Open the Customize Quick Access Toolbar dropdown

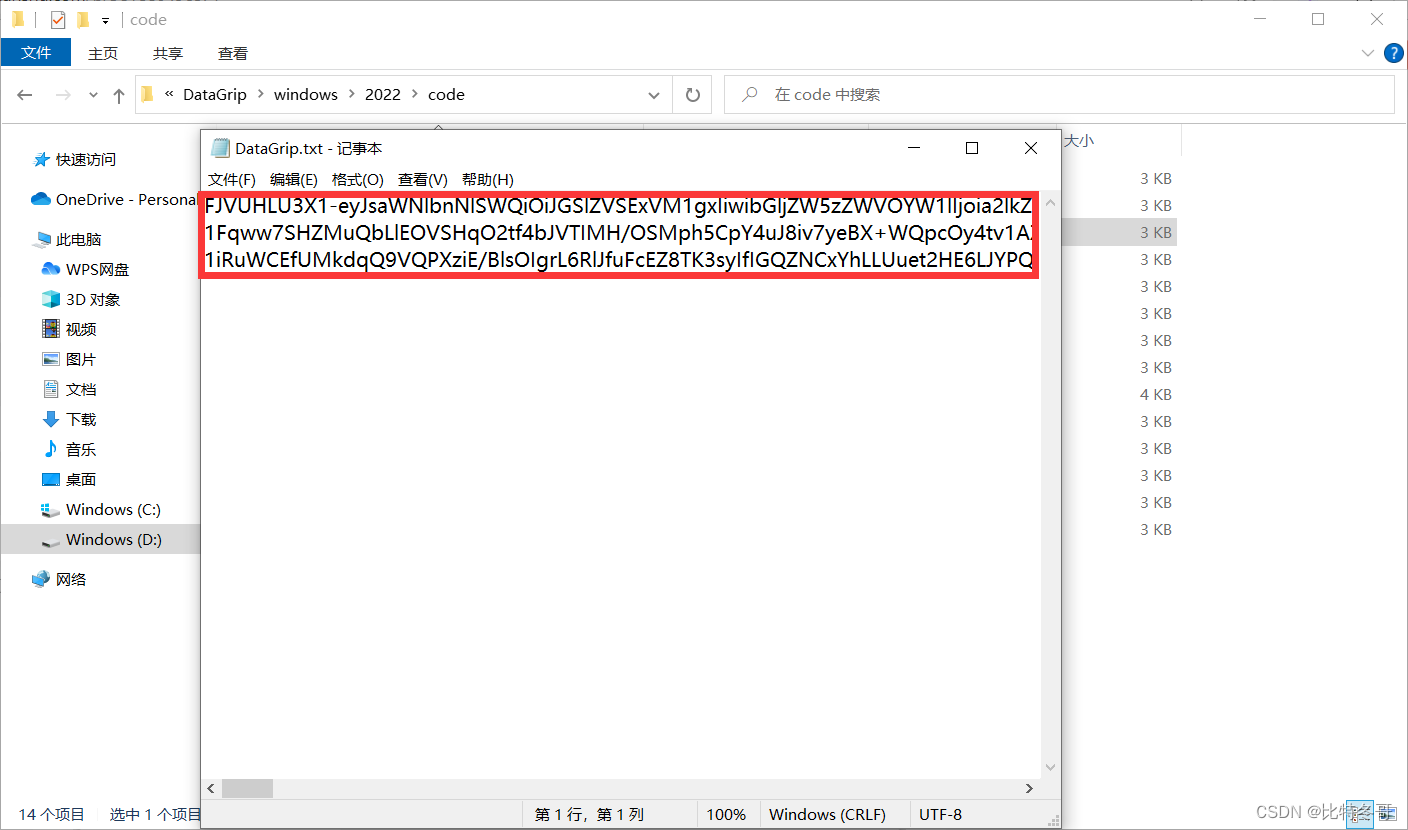[x=104, y=18]
